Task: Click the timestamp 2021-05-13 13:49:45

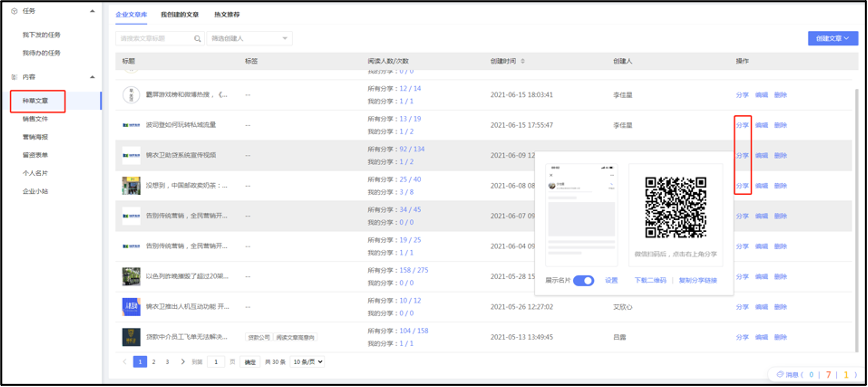Action: click(x=521, y=337)
